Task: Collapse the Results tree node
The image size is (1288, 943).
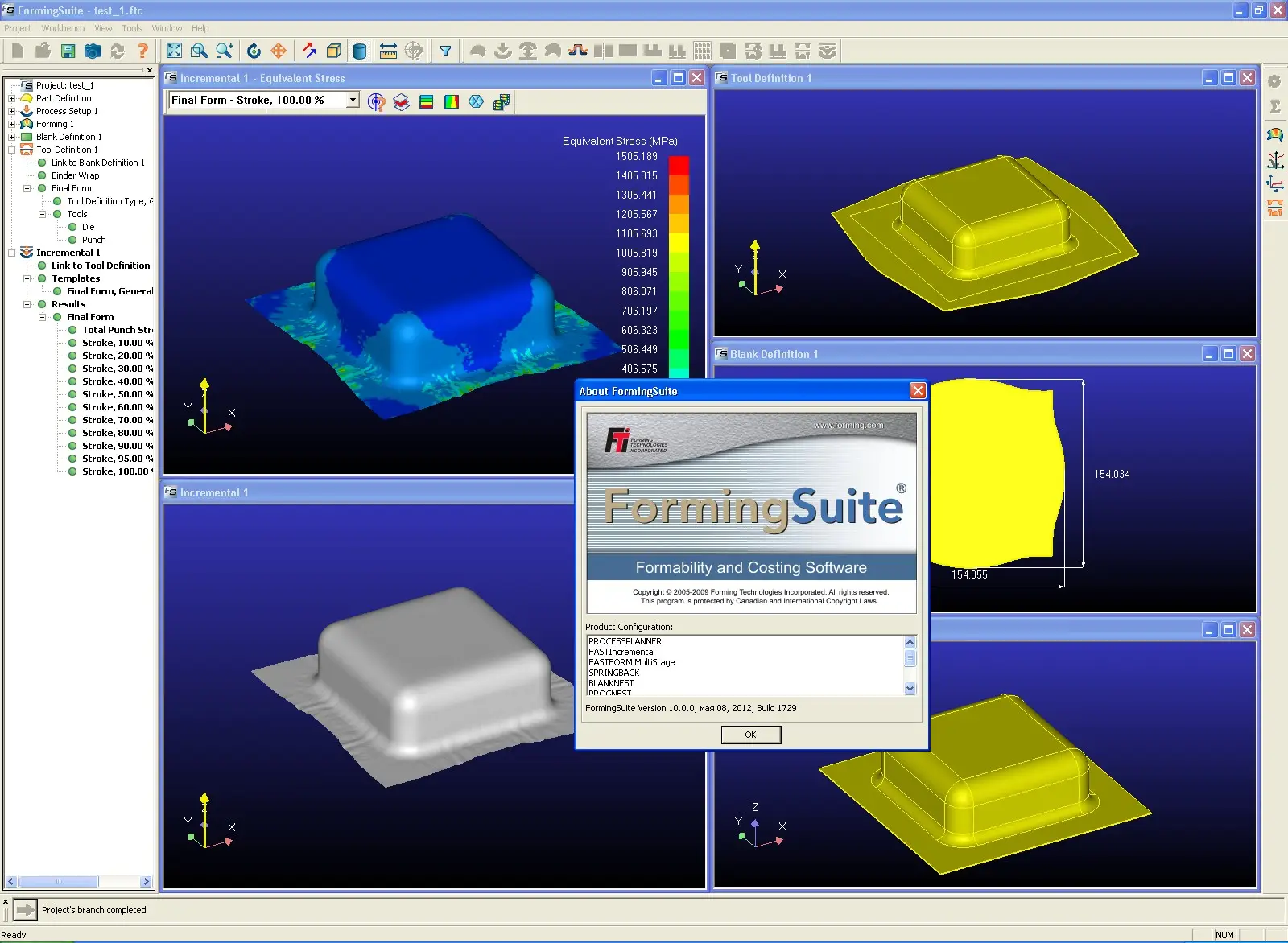Action: (x=27, y=304)
